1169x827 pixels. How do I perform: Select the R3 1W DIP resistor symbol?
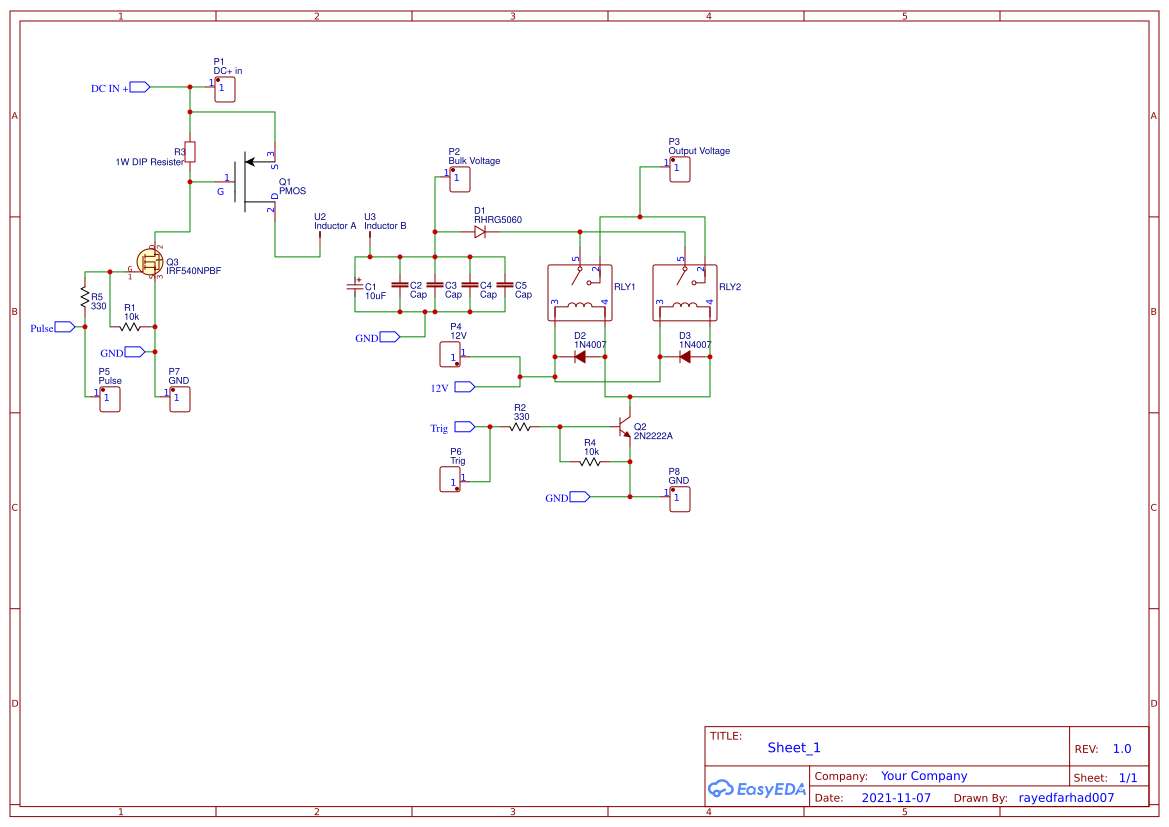(189, 152)
